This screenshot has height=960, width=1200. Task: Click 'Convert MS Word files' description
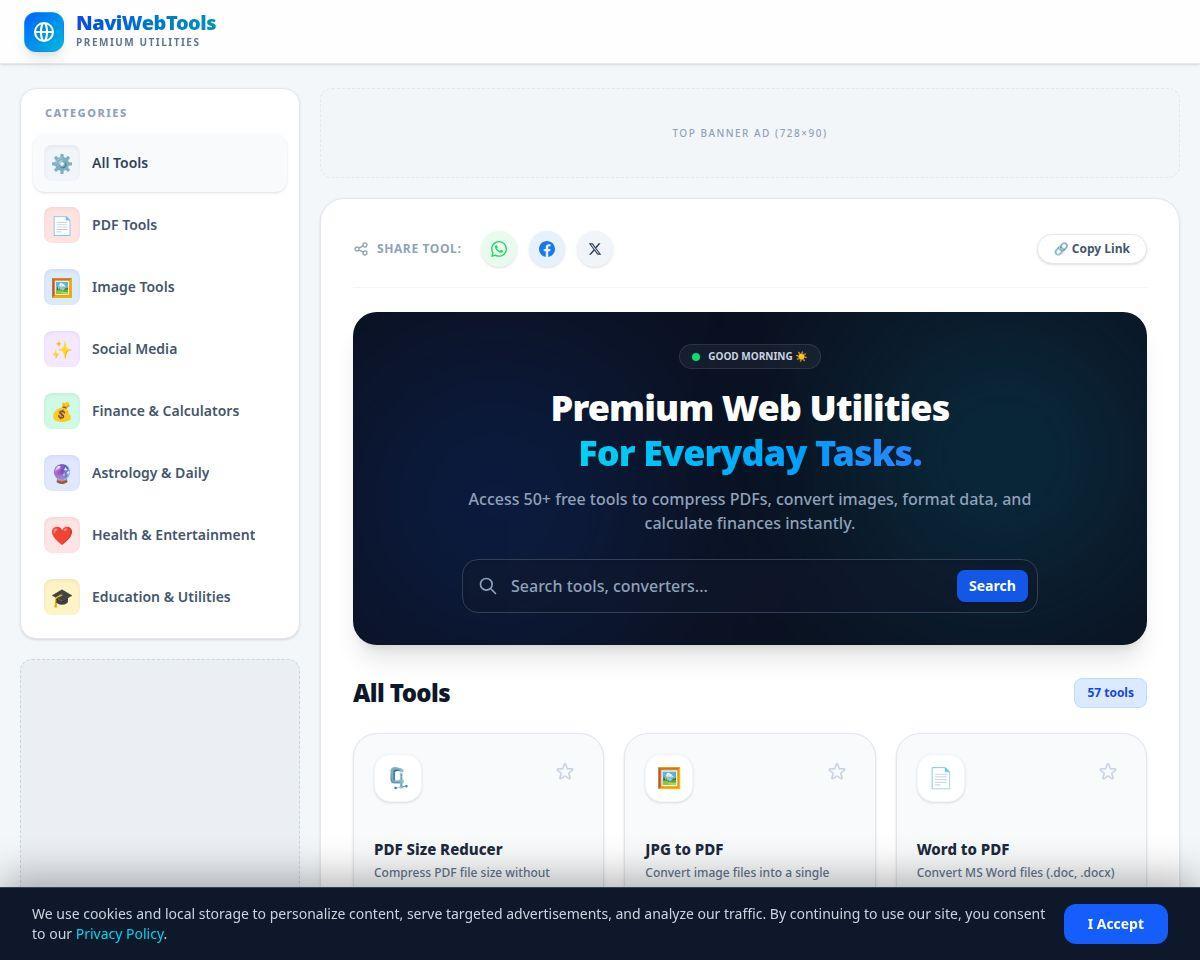1016,873
